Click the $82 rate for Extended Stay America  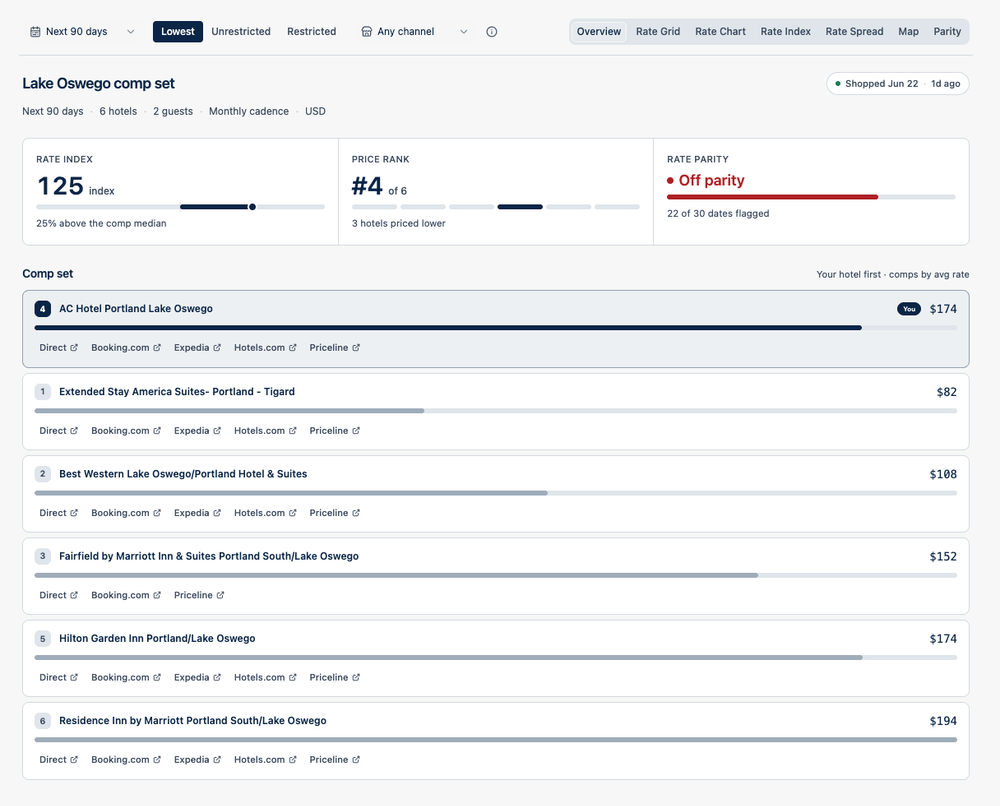[x=946, y=392]
